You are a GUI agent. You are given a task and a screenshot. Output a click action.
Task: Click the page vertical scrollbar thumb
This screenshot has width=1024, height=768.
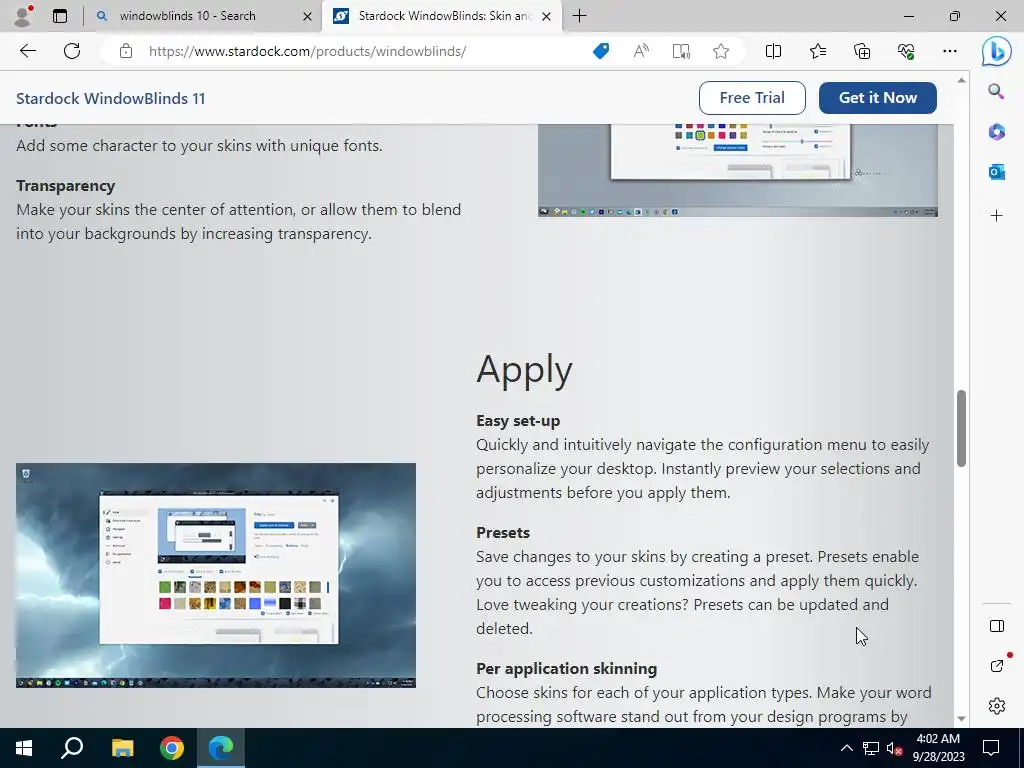(961, 428)
